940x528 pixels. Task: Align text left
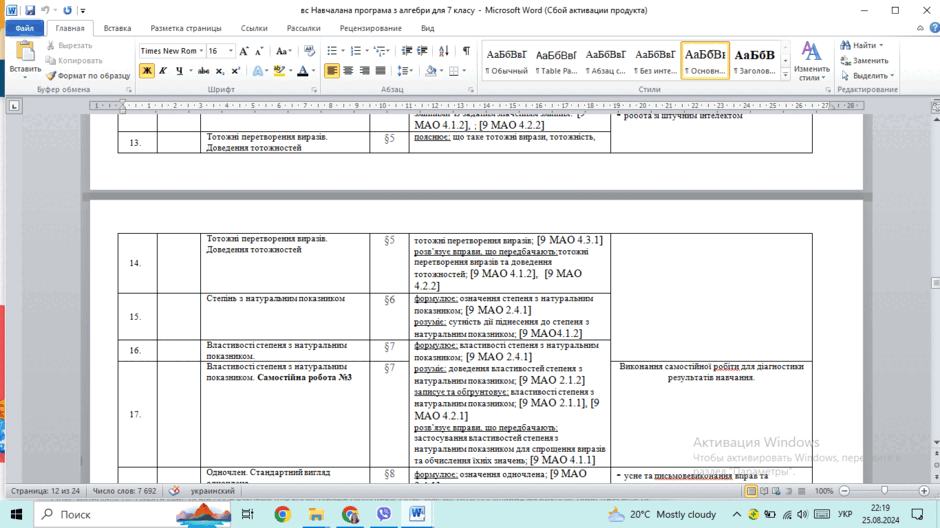coord(332,71)
